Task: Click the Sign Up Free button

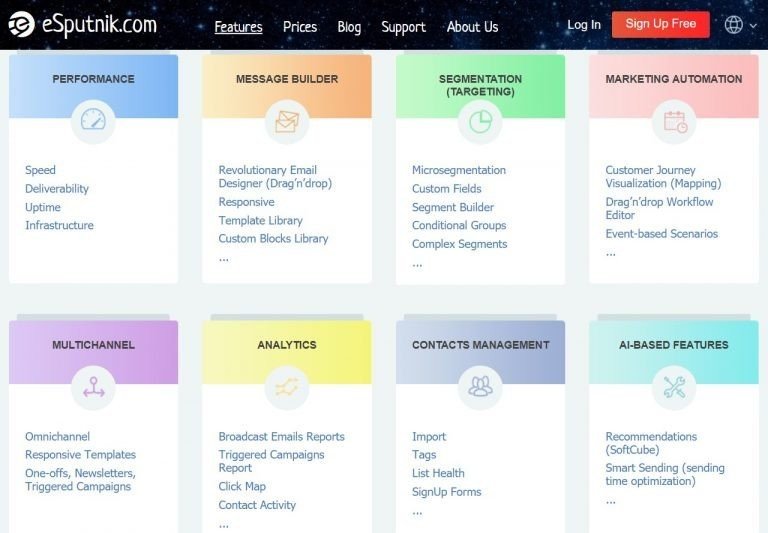Action: [661, 24]
